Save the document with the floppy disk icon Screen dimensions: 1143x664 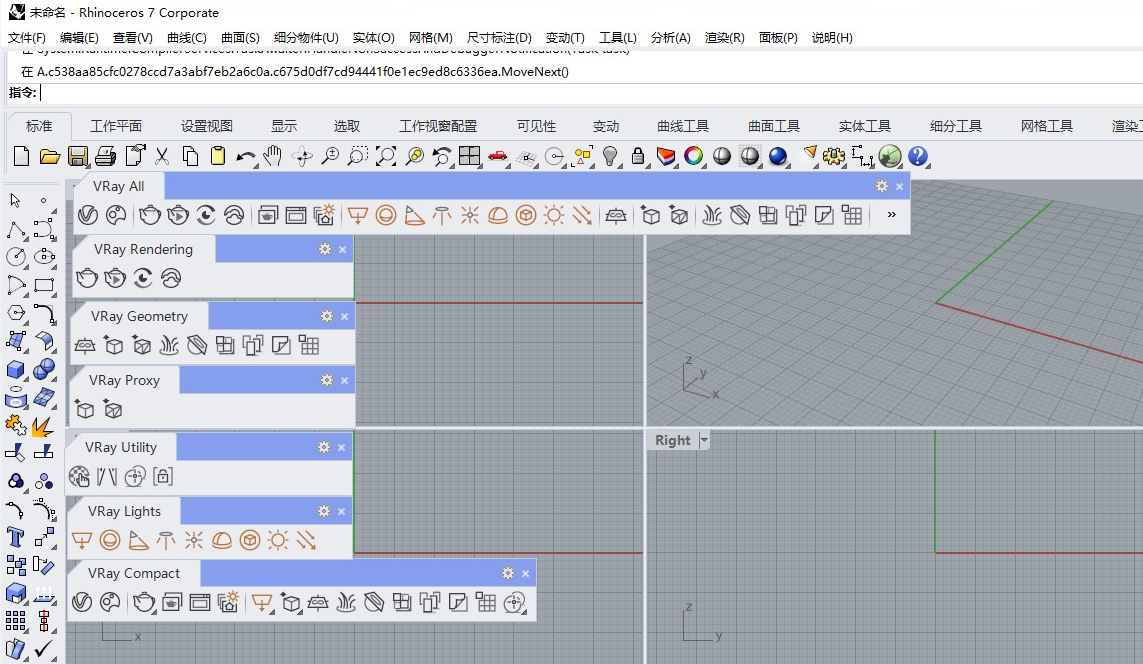coord(77,156)
